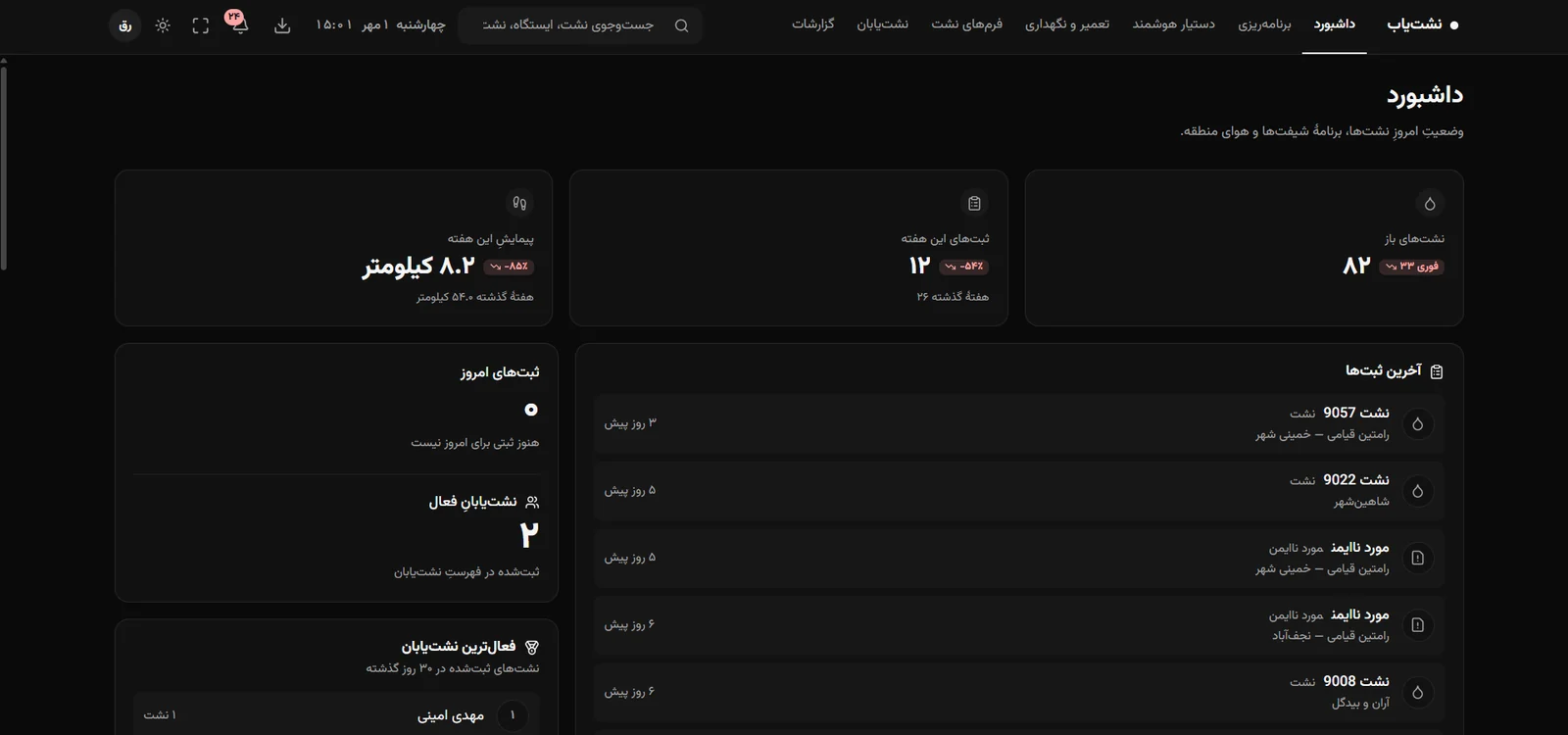
Task: Click rank badge ۱ beside مهدی امینی
Action: (512, 715)
